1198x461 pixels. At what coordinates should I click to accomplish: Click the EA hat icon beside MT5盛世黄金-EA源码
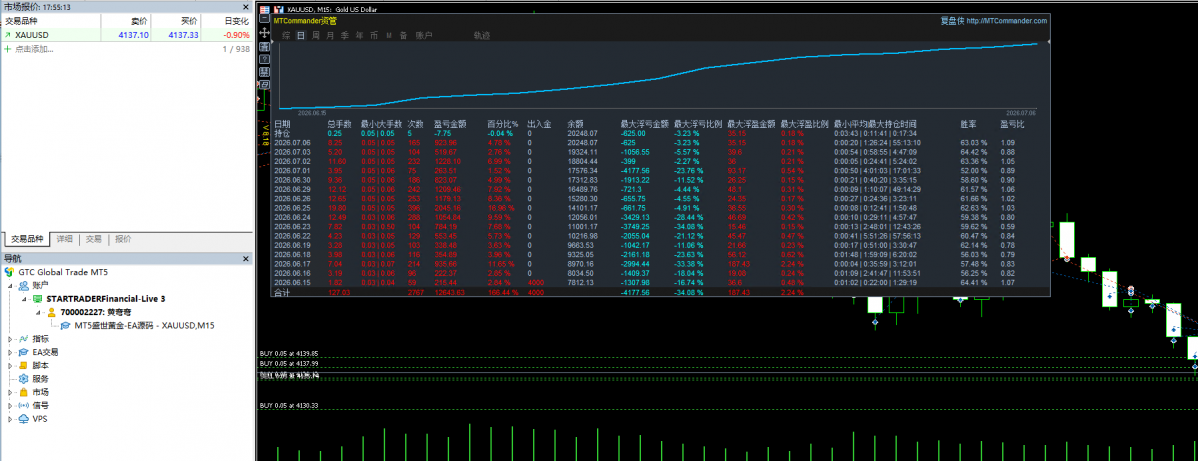coord(66,326)
